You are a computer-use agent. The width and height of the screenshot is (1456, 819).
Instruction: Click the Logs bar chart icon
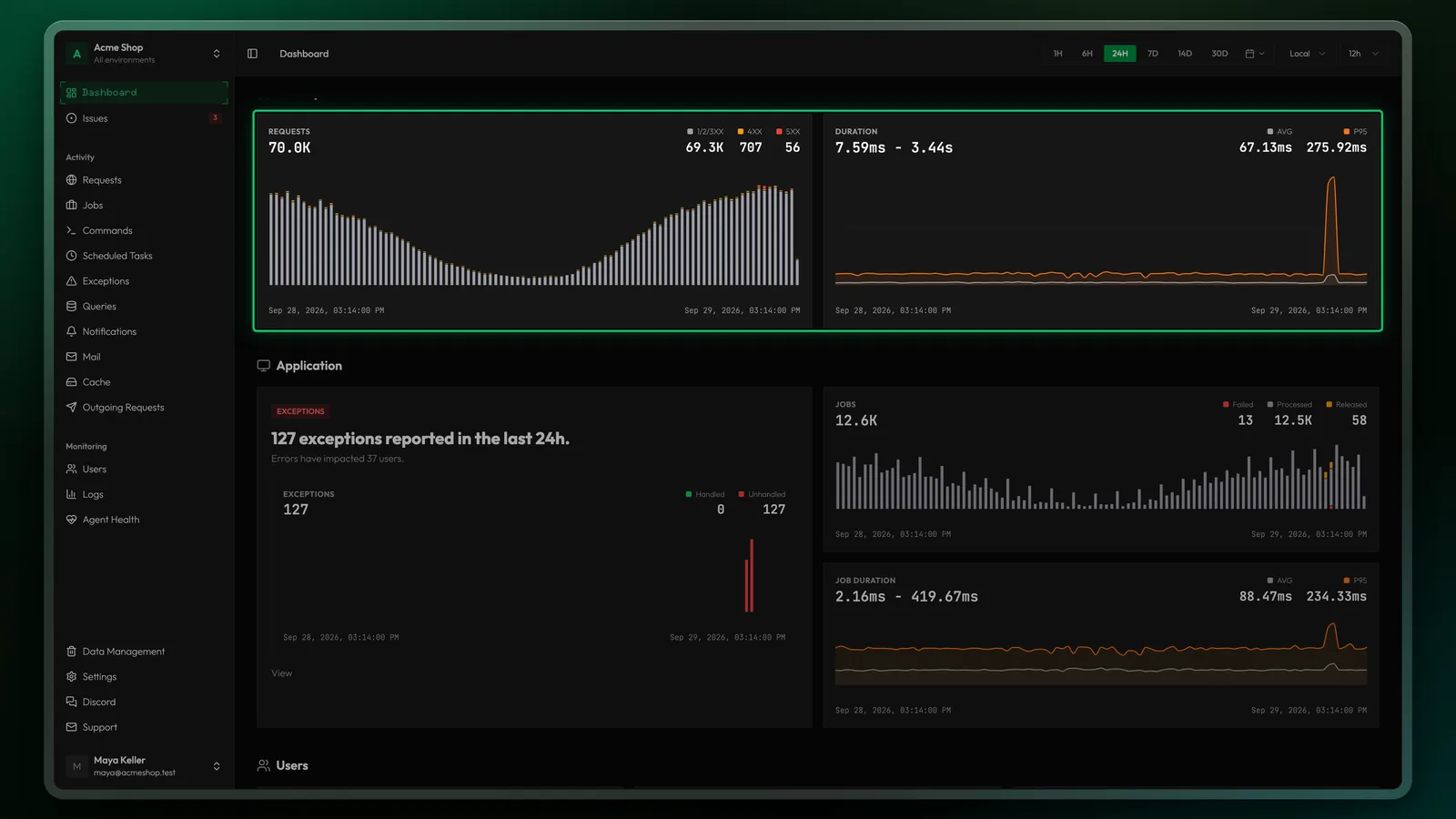coord(71,495)
